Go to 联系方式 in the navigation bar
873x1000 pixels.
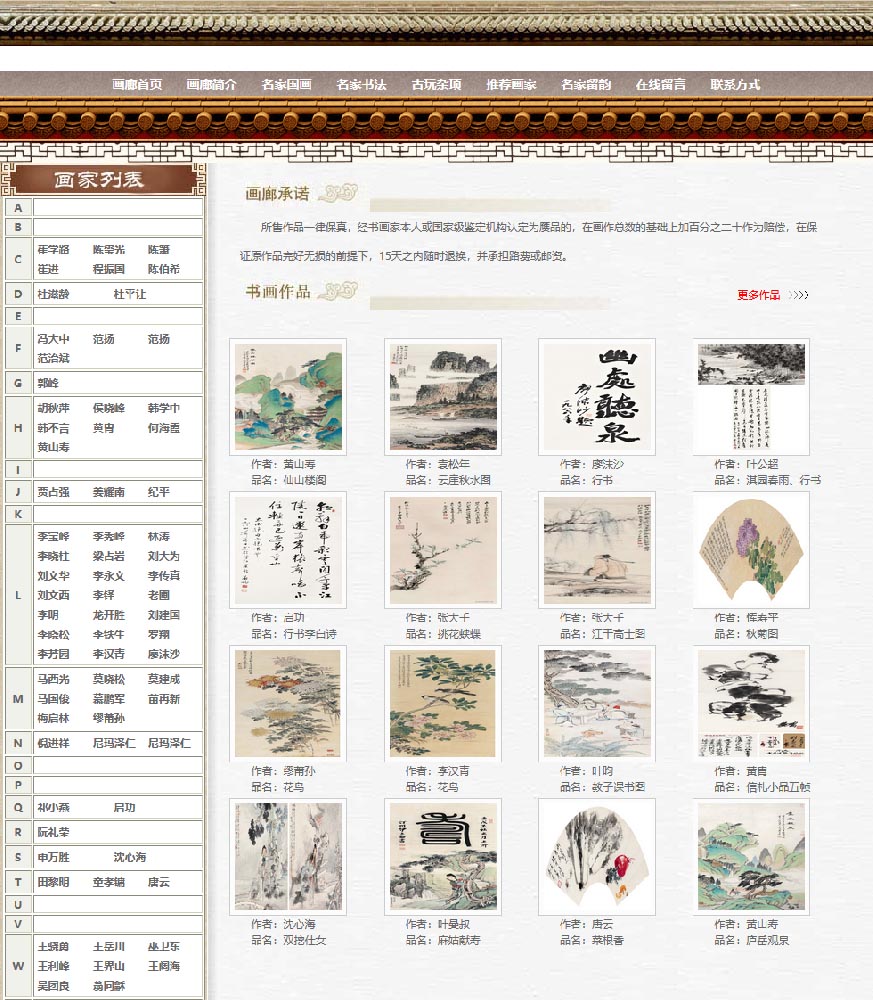coord(735,84)
